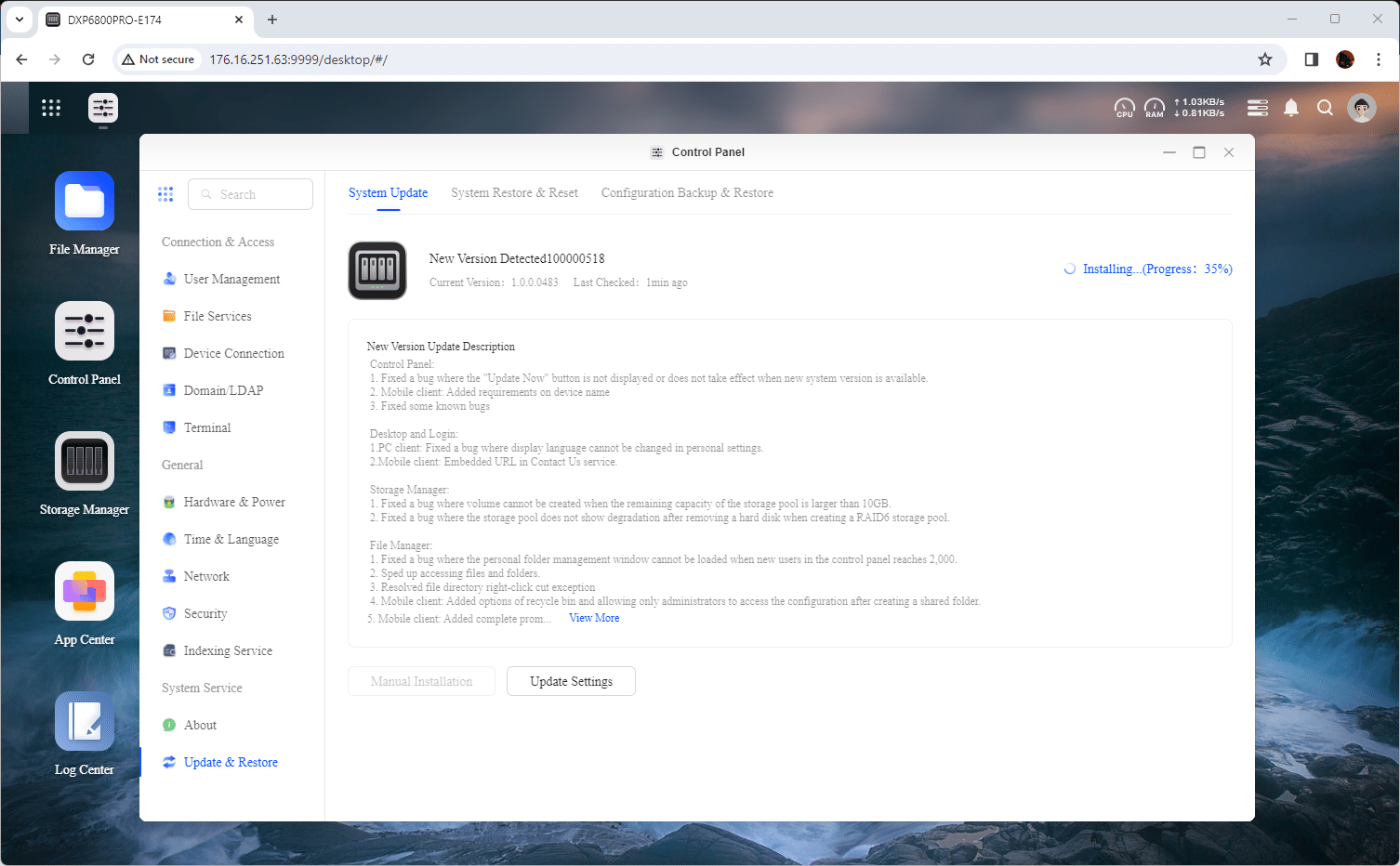Open the browser tab search dropdown

19,20
